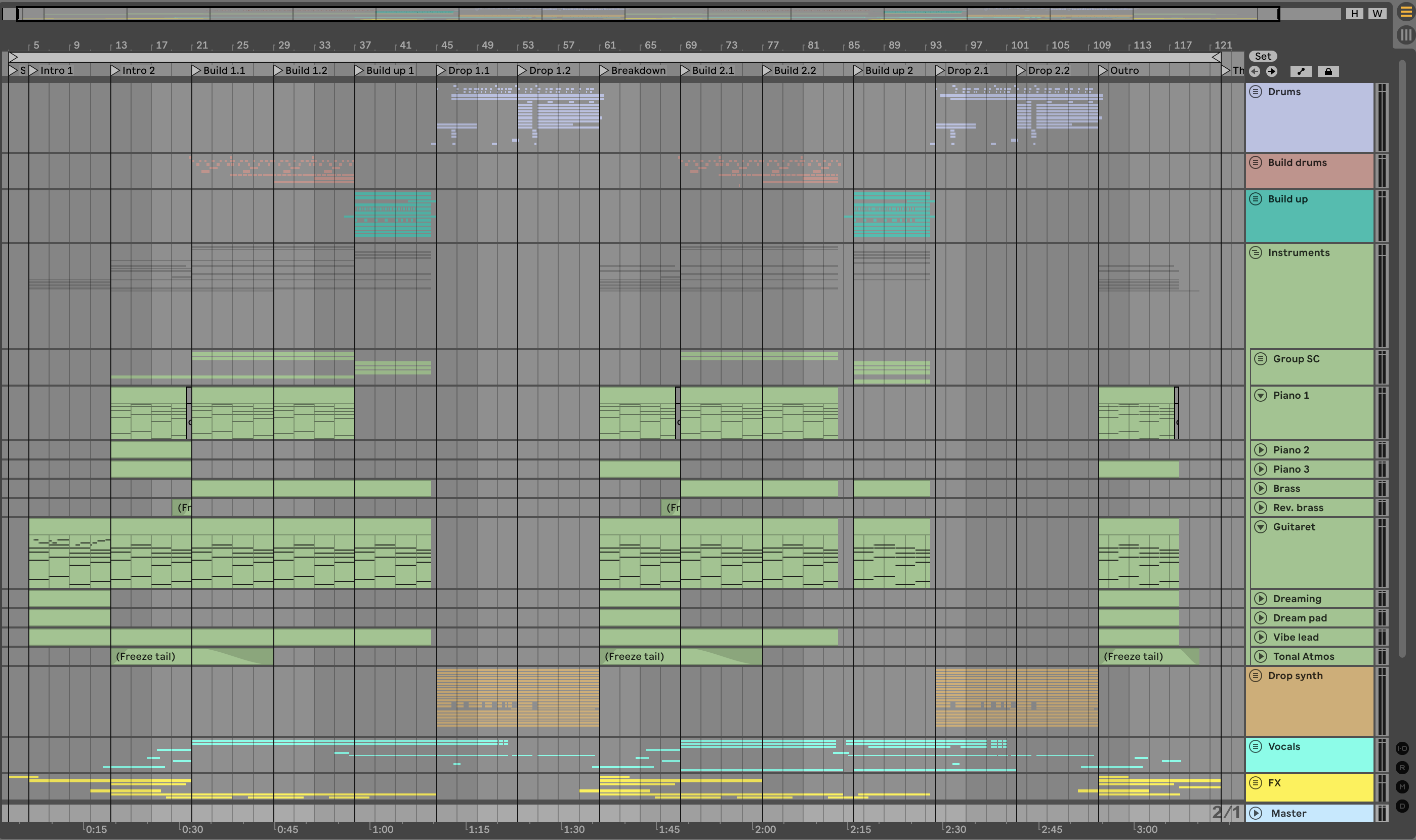Switch to Session view selector icon

tap(1406, 35)
